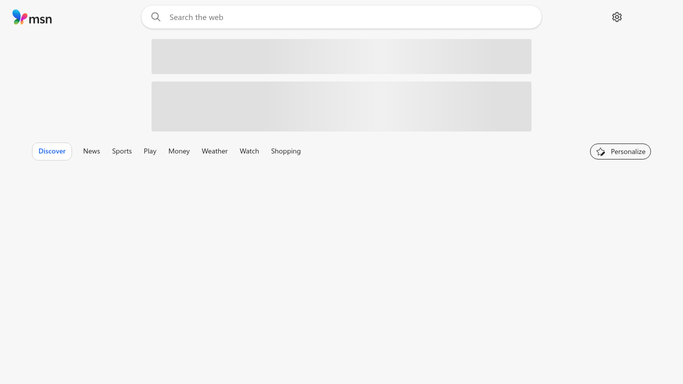This screenshot has width=683, height=384.
Task: Open the Money tab
Action: [179, 151]
